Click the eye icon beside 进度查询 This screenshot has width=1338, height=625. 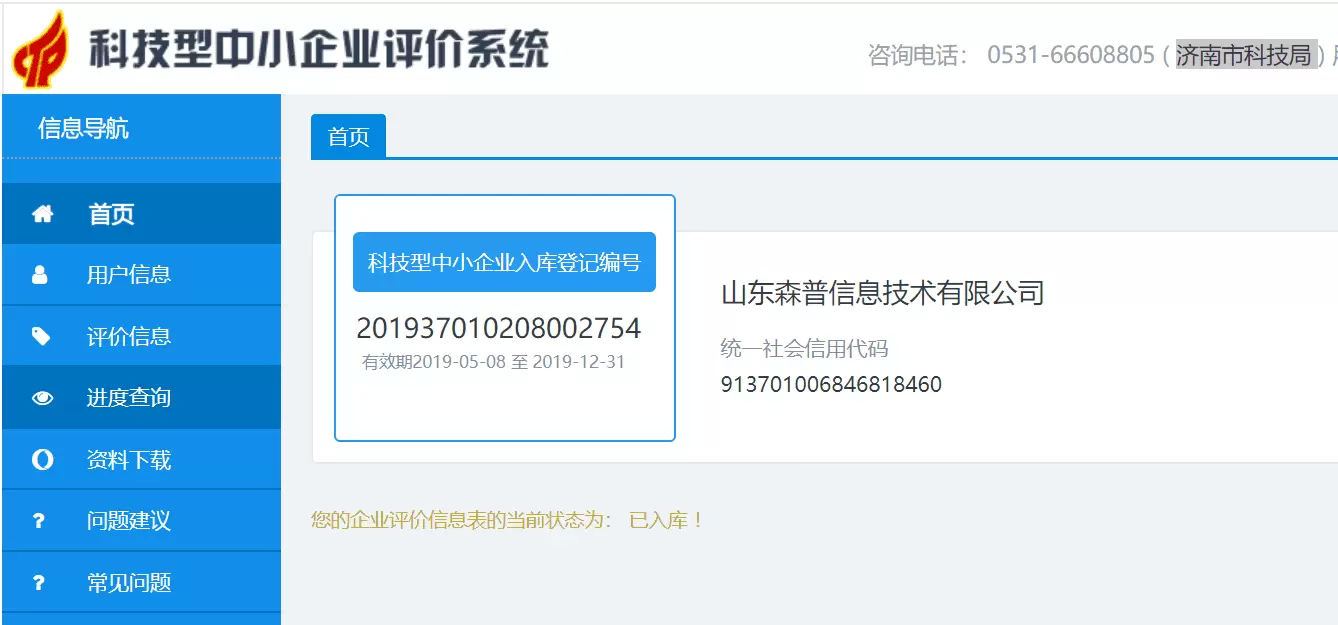coord(42,398)
